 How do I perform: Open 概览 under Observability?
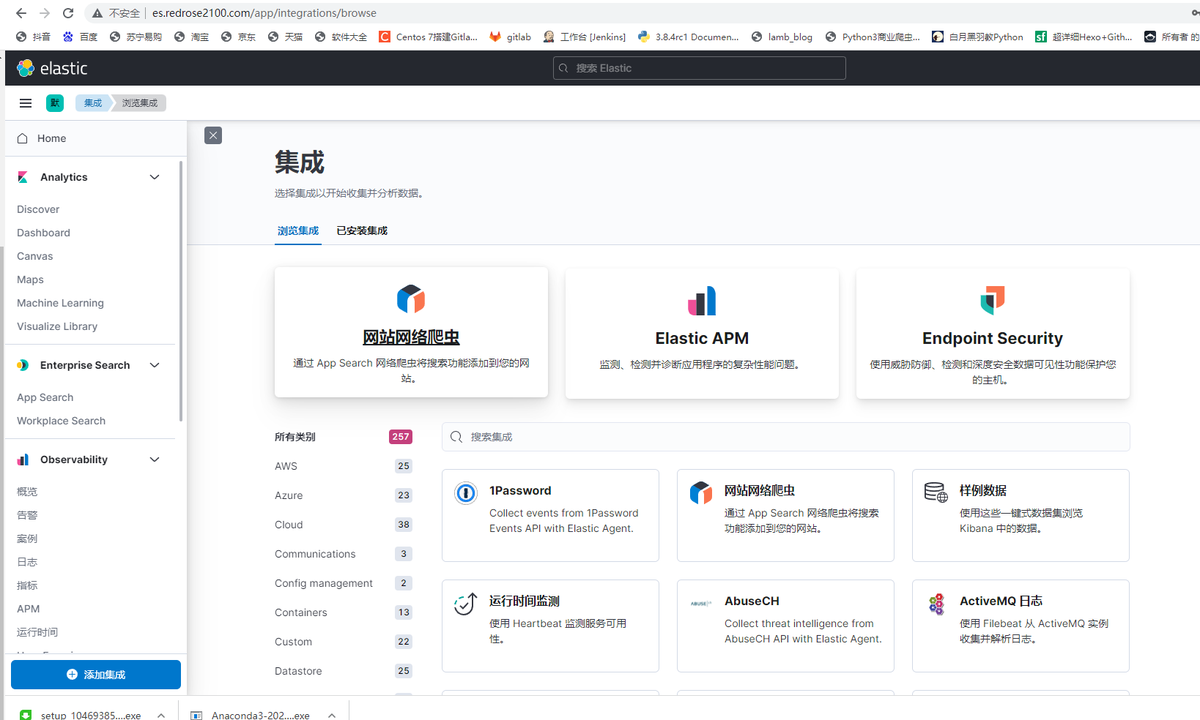27,492
